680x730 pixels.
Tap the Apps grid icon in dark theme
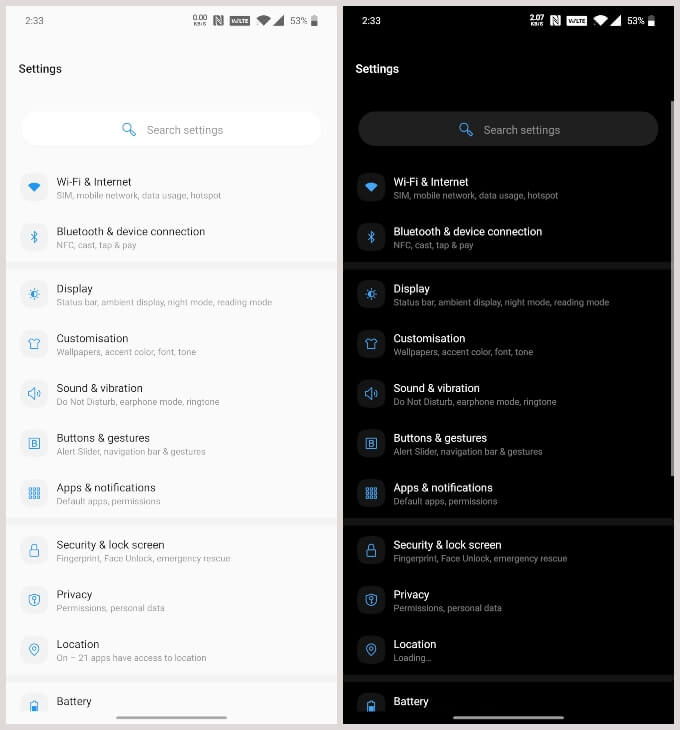(x=371, y=493)
